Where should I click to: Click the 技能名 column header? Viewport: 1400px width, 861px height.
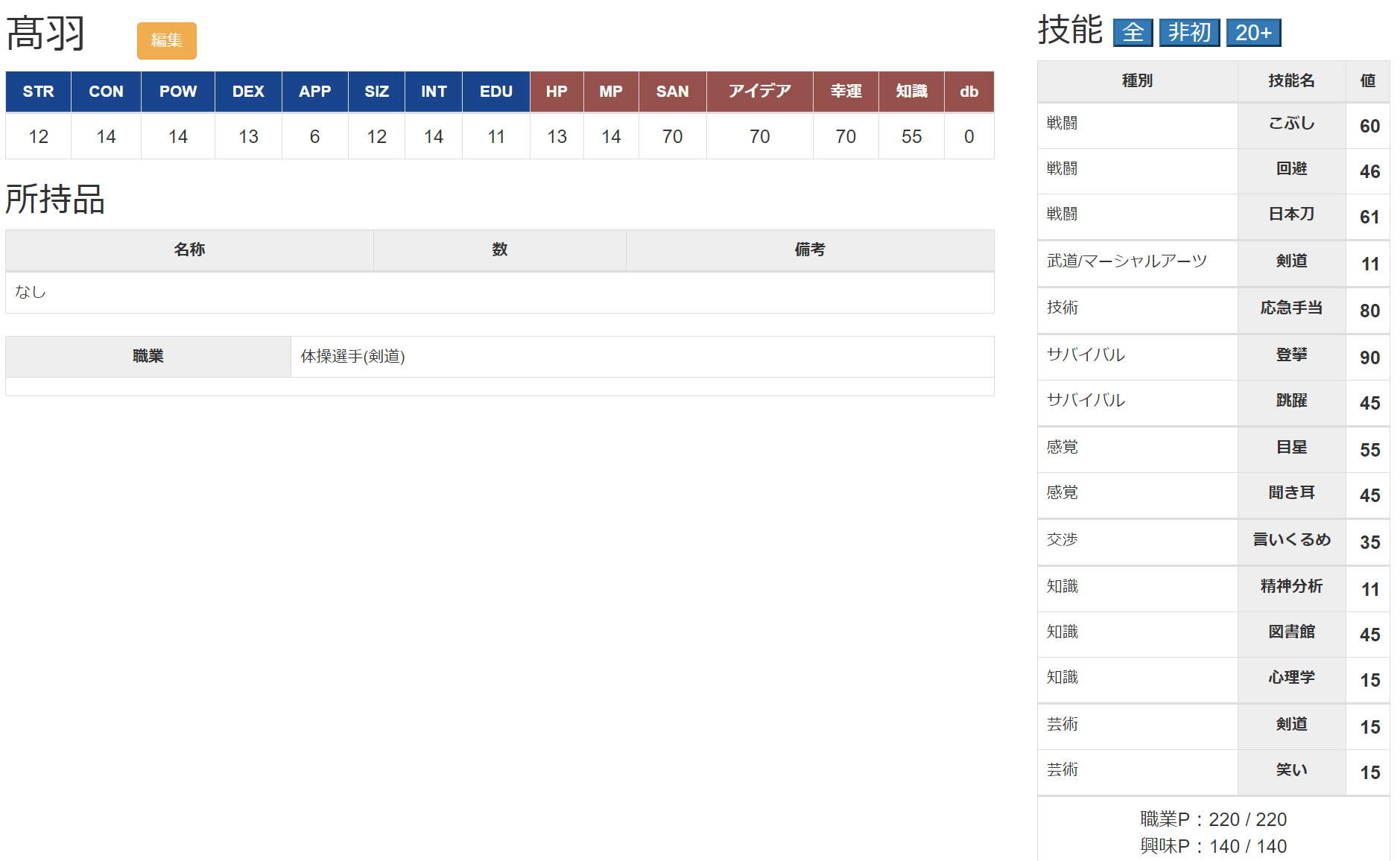coord(1291,81)
